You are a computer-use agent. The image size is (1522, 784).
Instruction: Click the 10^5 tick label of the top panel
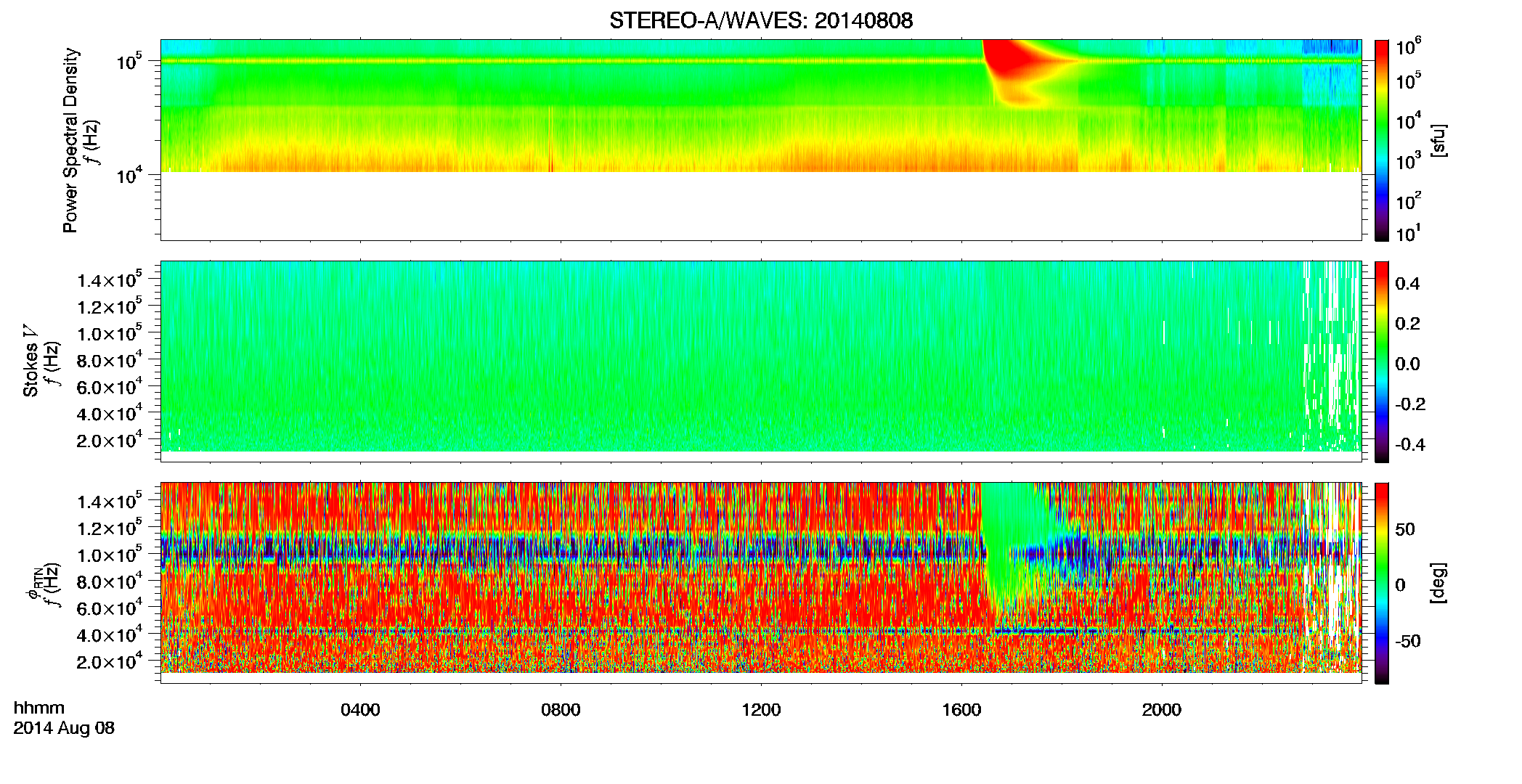click(129, 61)
